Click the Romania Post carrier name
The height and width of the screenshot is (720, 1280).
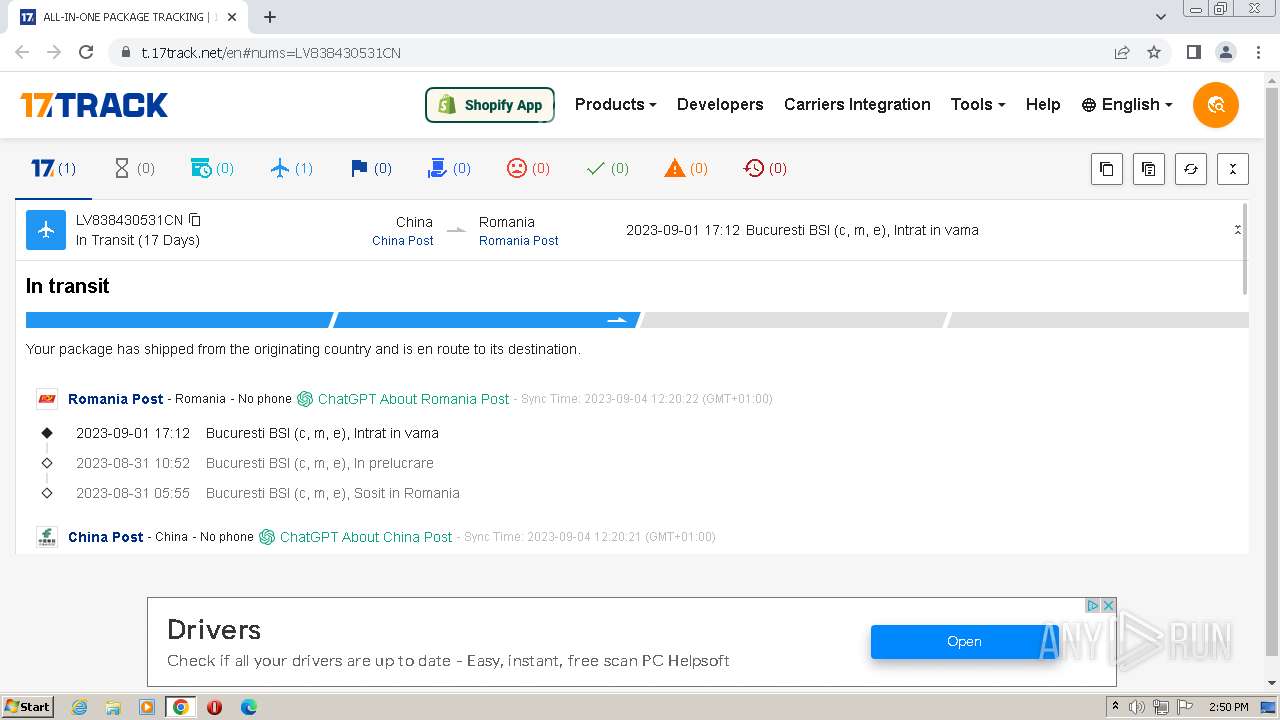116,398
